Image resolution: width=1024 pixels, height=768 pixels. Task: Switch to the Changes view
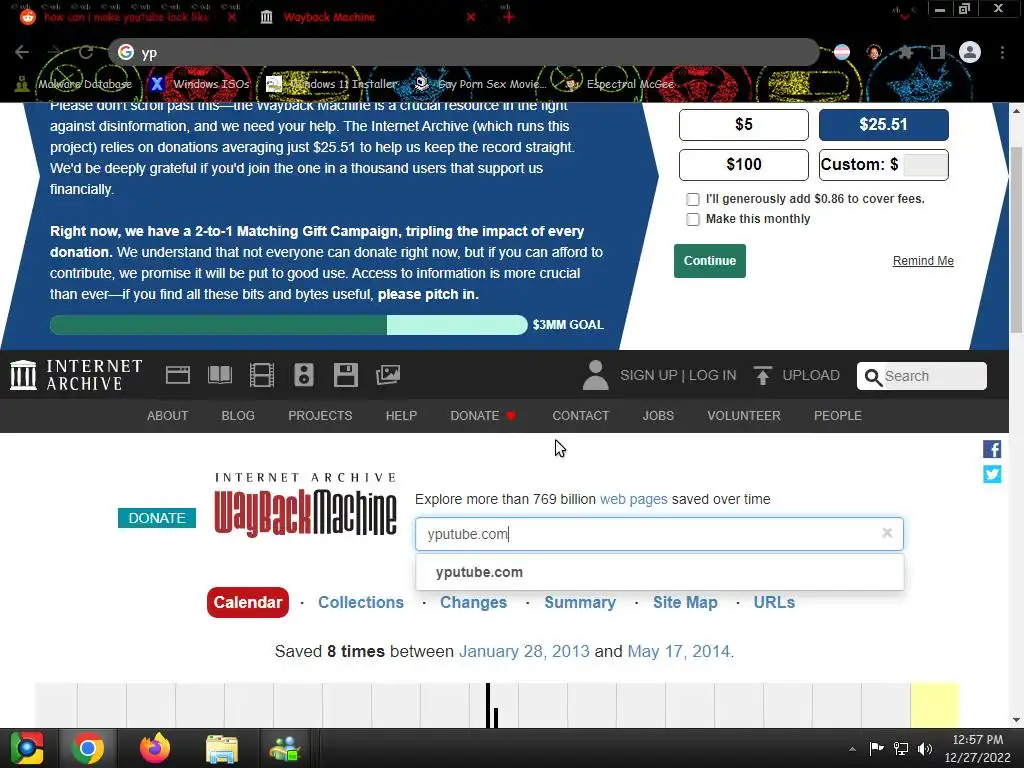click(x=473, y=602)
